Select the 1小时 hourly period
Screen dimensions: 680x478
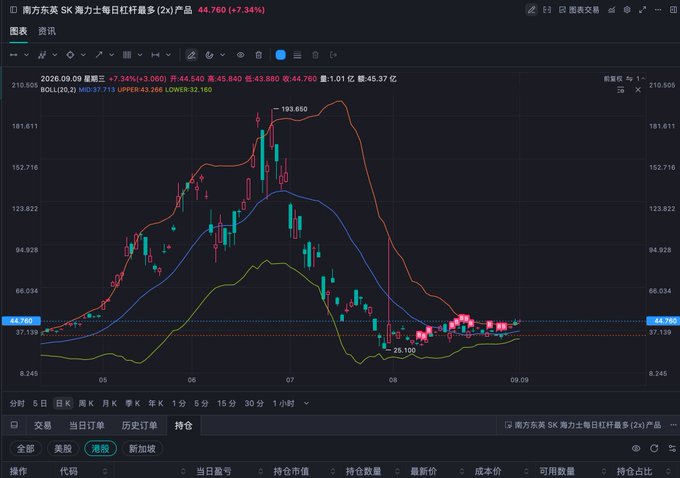click(284, 403)
